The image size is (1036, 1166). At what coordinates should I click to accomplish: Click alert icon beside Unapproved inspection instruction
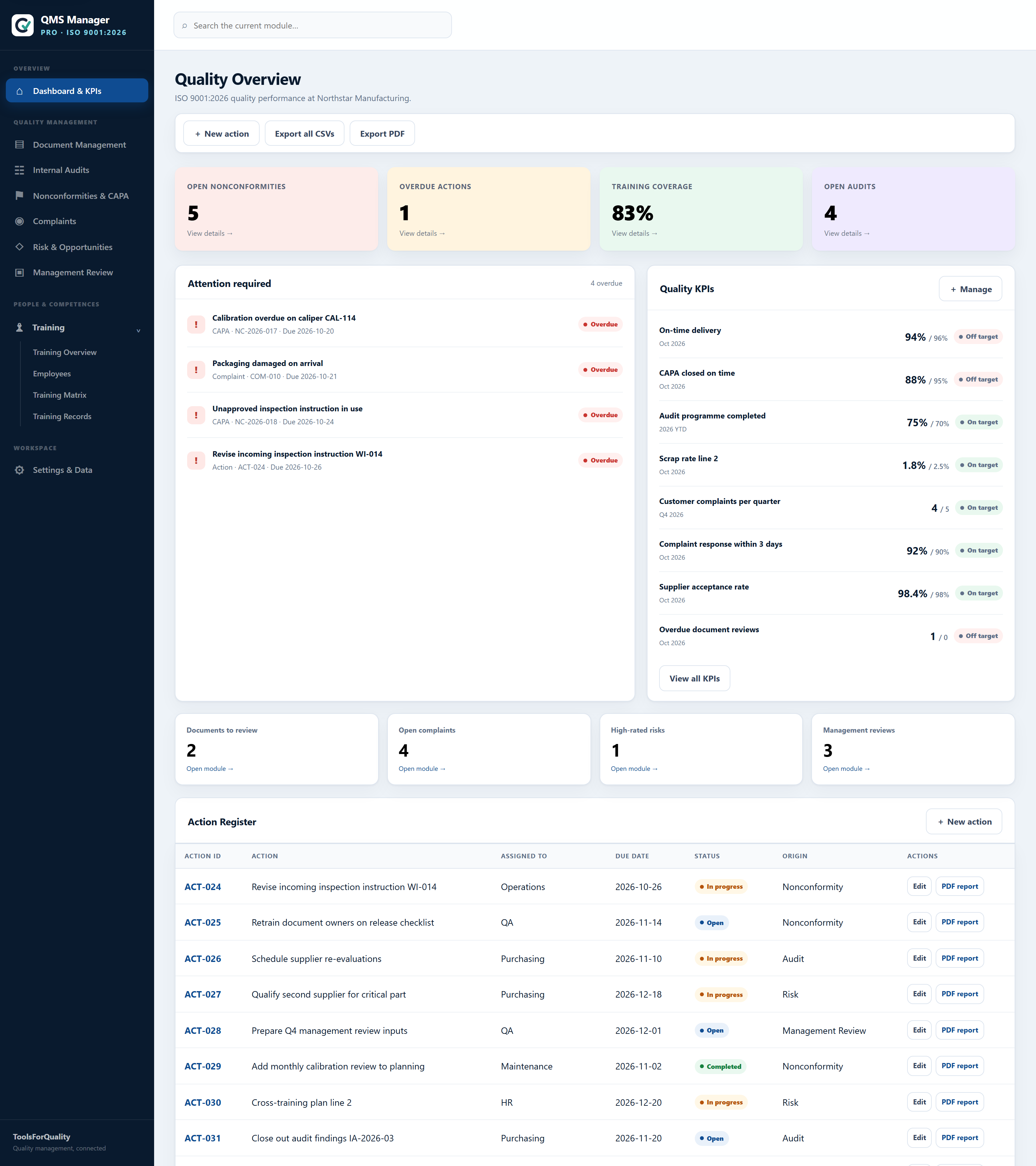pyautogui.click(x=196, y=415)
